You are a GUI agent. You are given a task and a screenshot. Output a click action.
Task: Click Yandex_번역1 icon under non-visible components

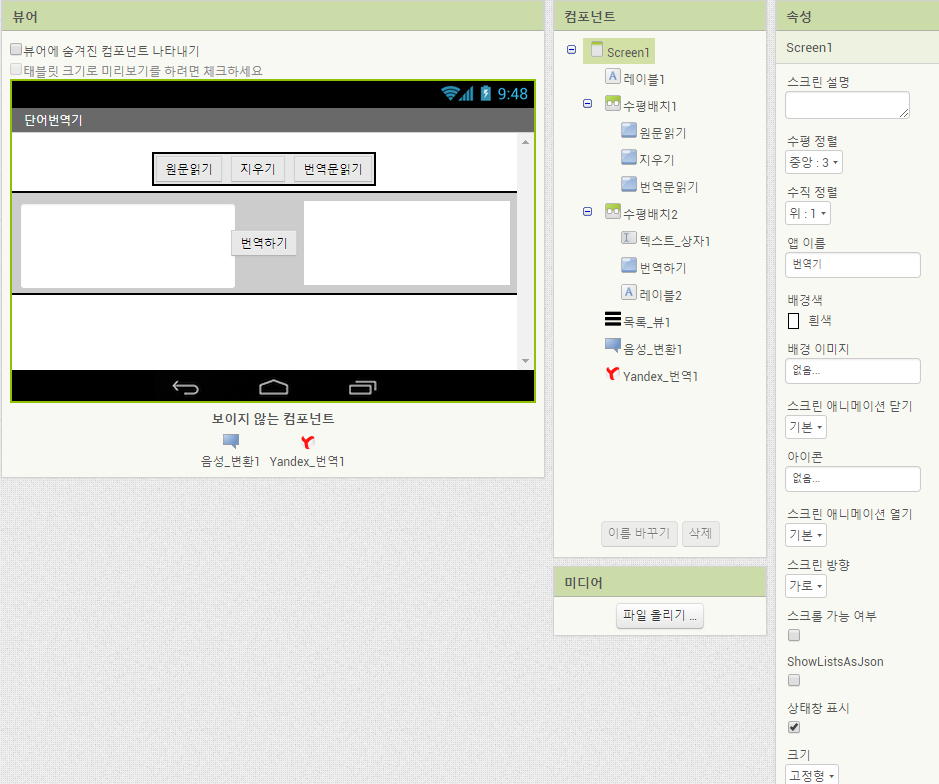pyautogui.click(x=307, y=442)
